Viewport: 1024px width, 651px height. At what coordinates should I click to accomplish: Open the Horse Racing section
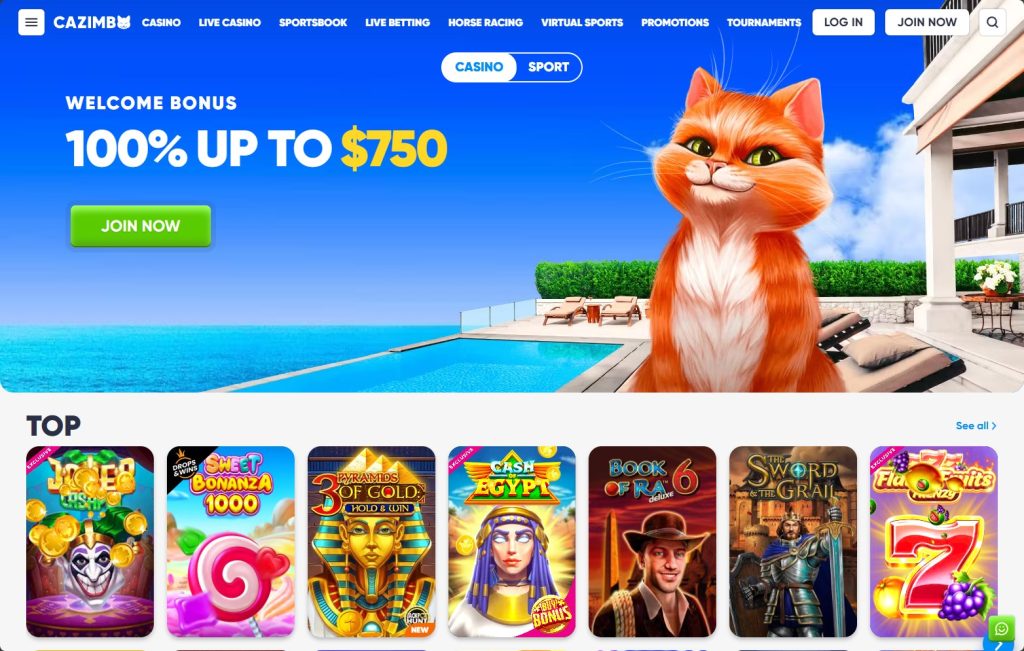(x=485, y=22)
